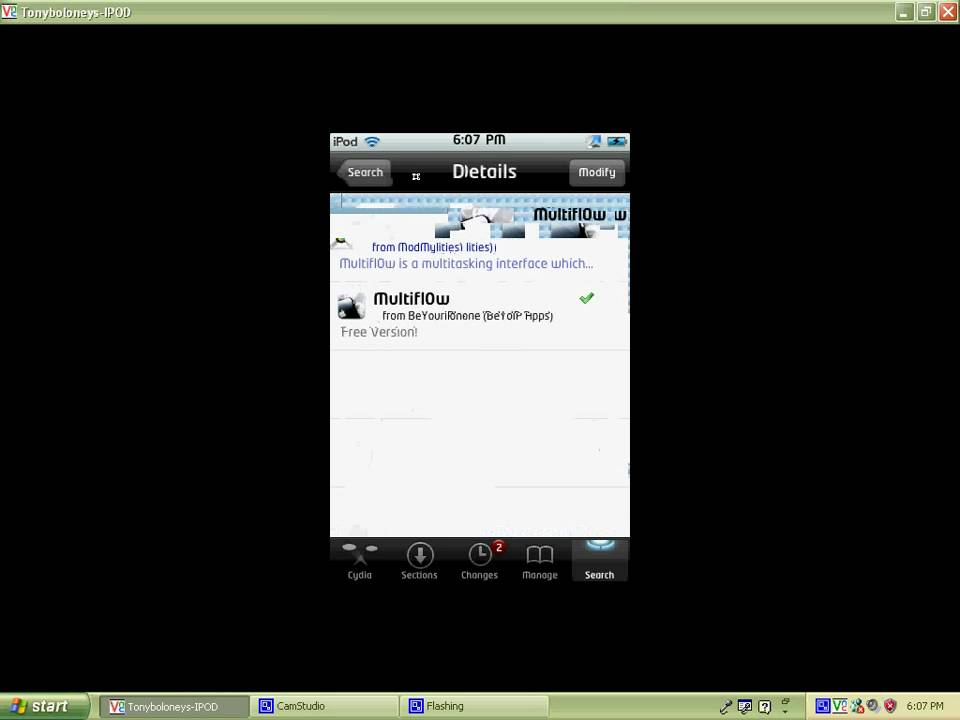Image resolution: width=960 pixels, height=720 pixels.
Task: Click the Free Version! text
Action: tap(379, 332)
